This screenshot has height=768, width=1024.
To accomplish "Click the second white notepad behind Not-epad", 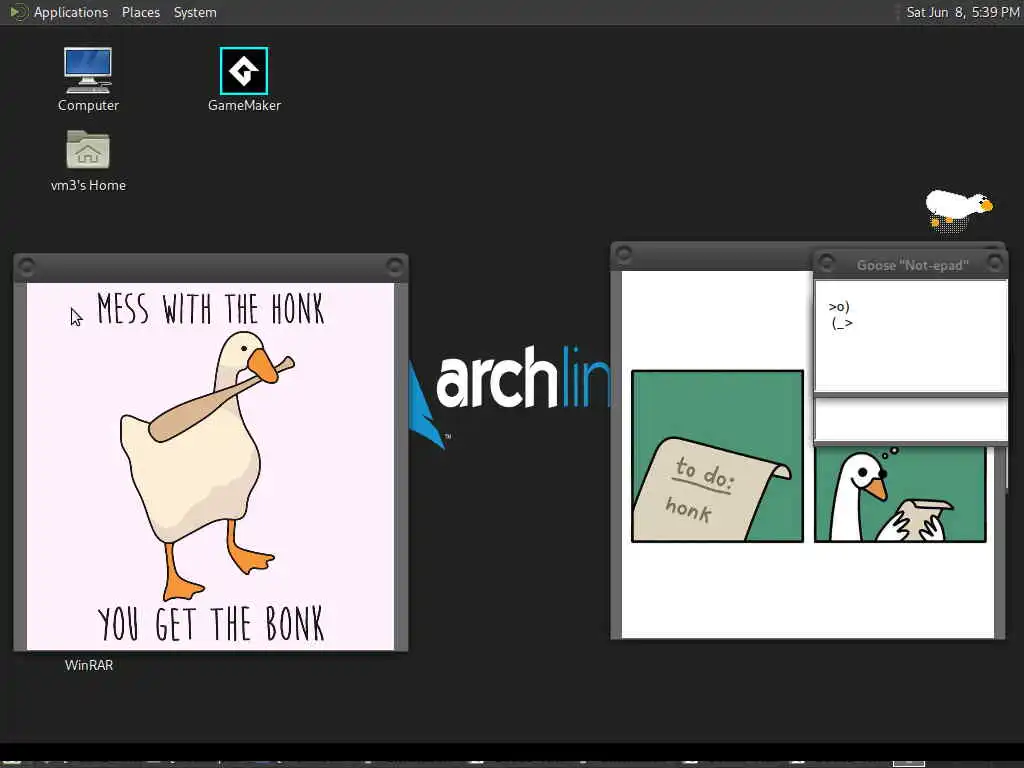I will coord(912,420).
